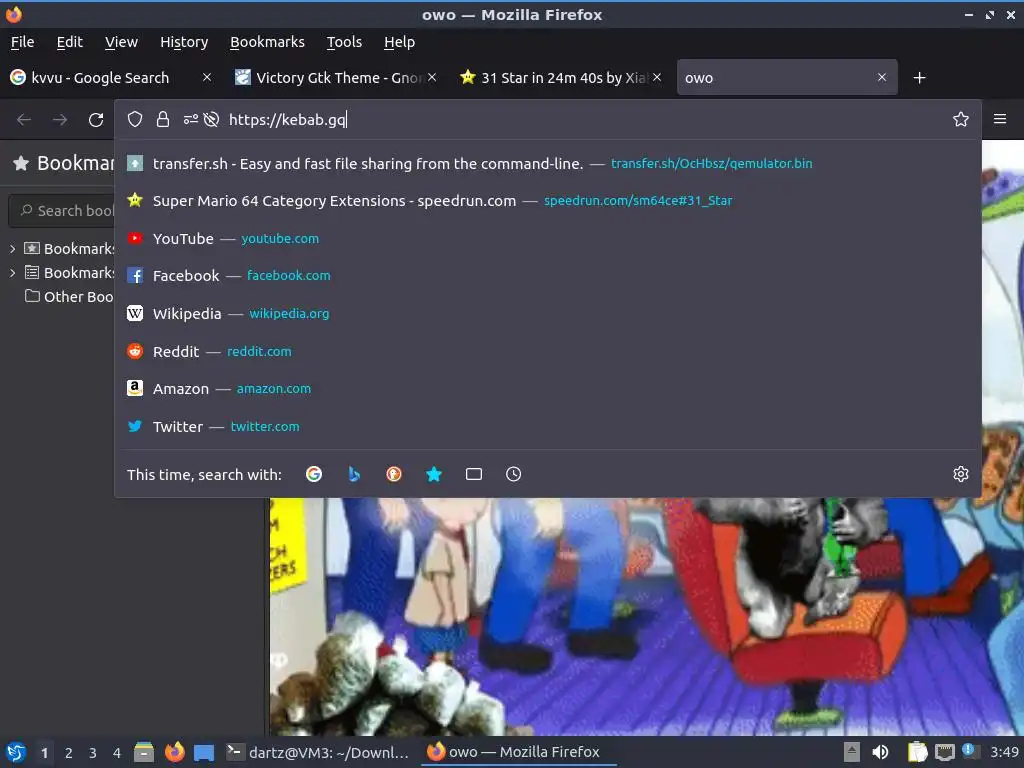Expand the second Bookmarks tree folder
Screen dimensions: 1024x768
(12, 273)
